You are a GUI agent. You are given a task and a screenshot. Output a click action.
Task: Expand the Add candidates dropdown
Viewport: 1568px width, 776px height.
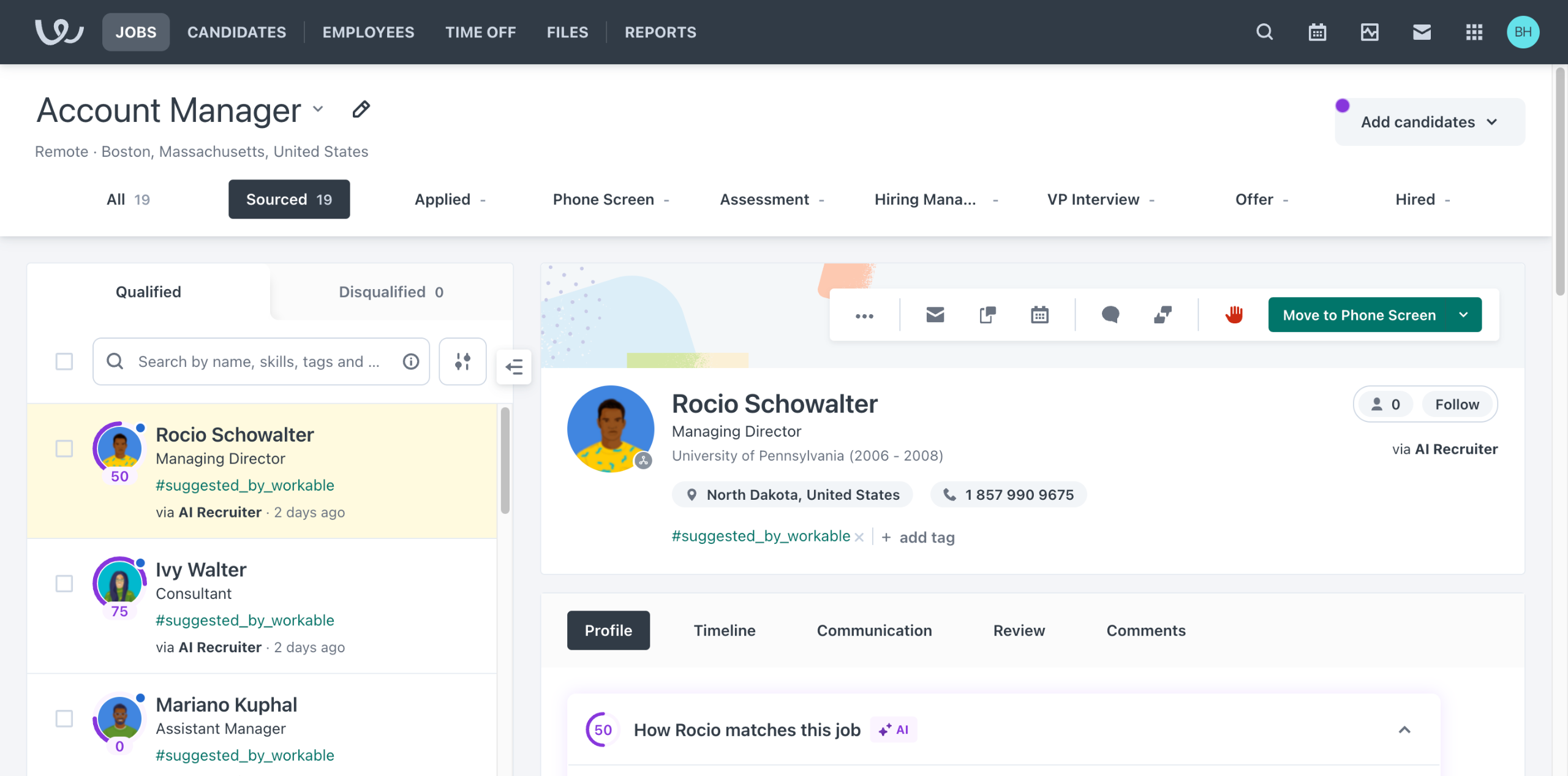coord(1430,122)
